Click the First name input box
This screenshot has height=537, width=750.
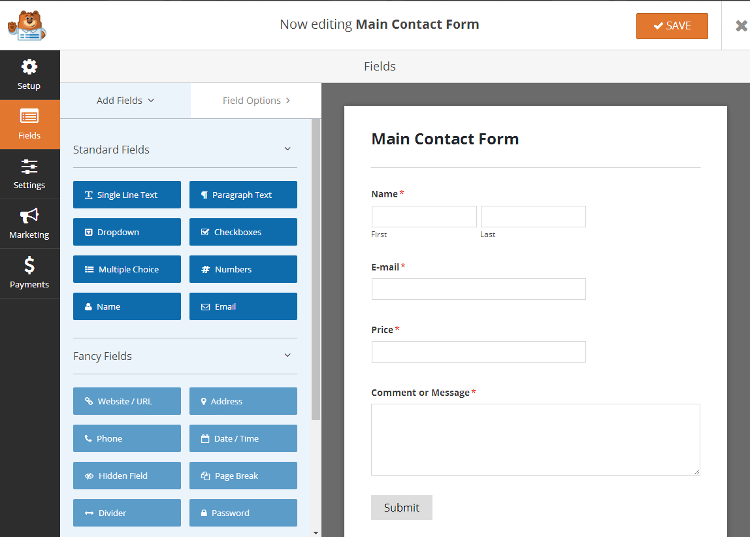click(x=424, y=217)
